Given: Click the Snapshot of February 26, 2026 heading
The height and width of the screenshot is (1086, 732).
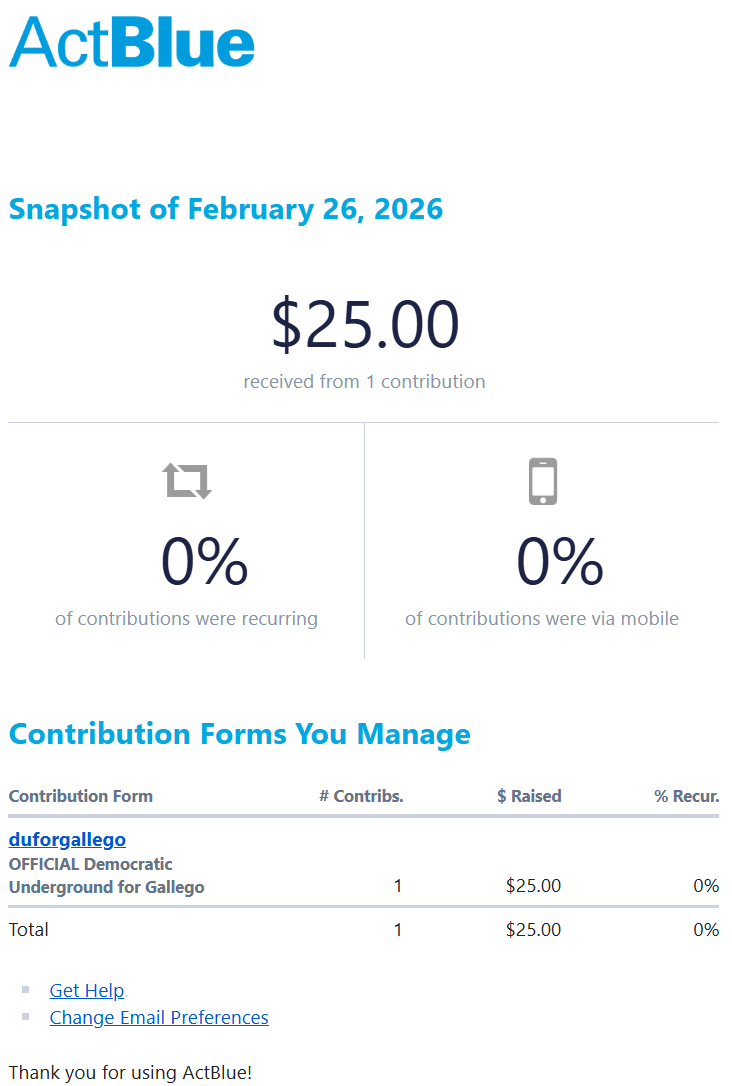Looking at the screenshot, I should click(226, 209).
